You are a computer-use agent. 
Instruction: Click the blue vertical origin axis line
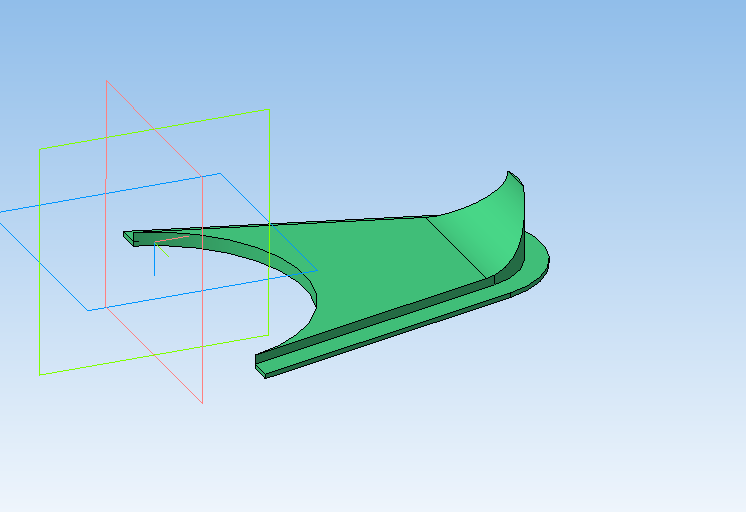click(x=154, y=259)
